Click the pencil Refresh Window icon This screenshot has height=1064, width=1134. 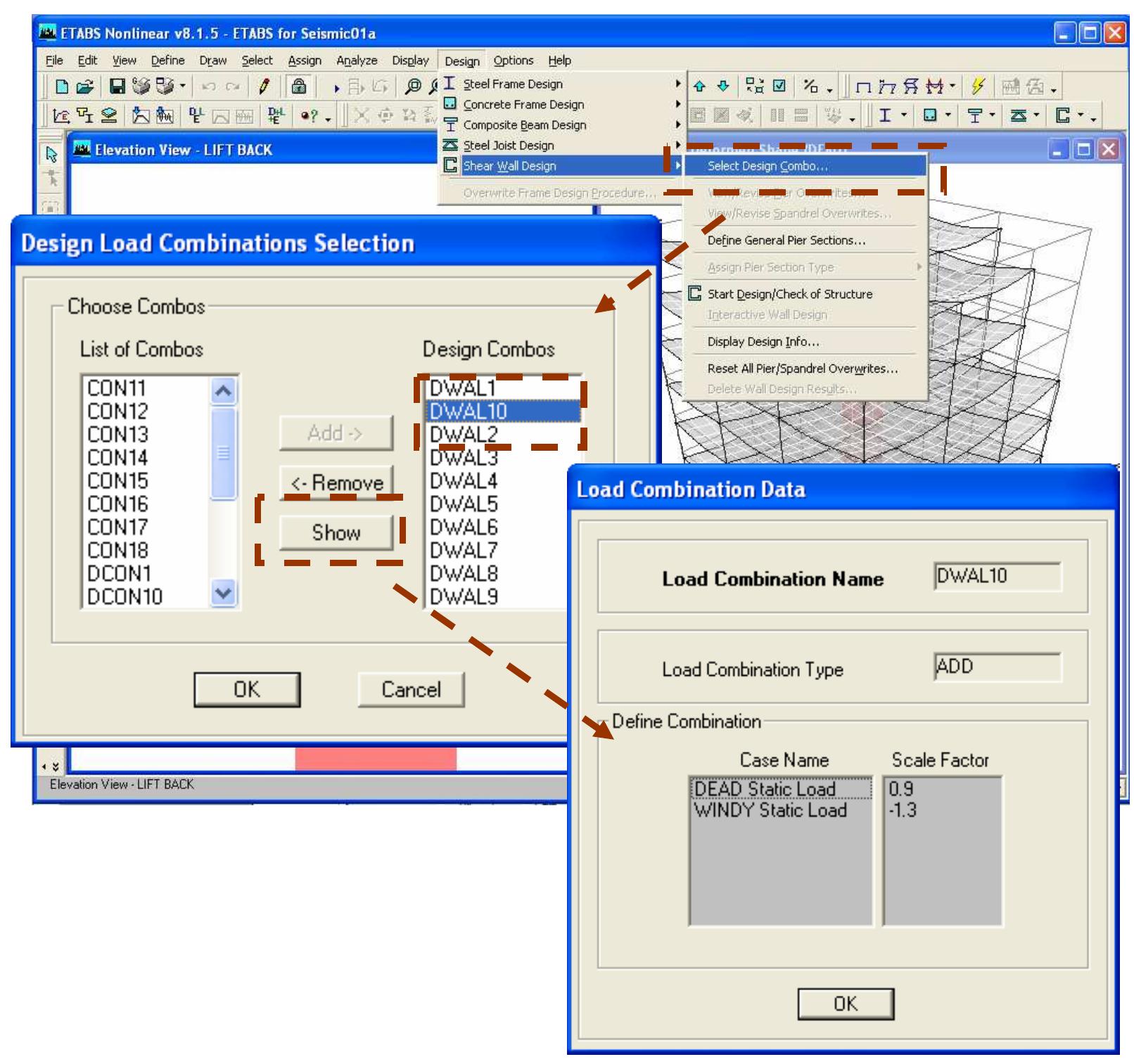tap(264, 86)
